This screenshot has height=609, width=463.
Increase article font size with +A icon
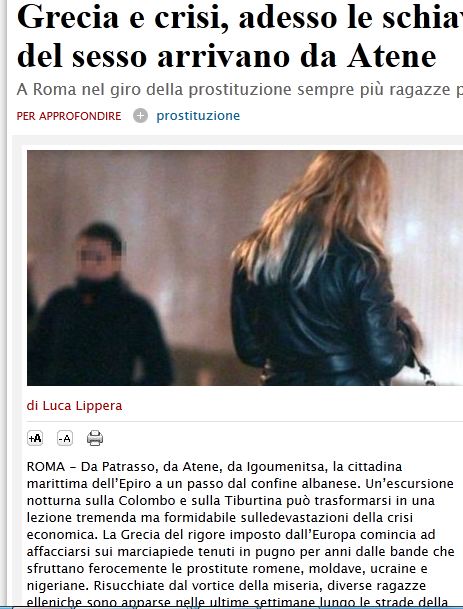(x=35, y=438)
